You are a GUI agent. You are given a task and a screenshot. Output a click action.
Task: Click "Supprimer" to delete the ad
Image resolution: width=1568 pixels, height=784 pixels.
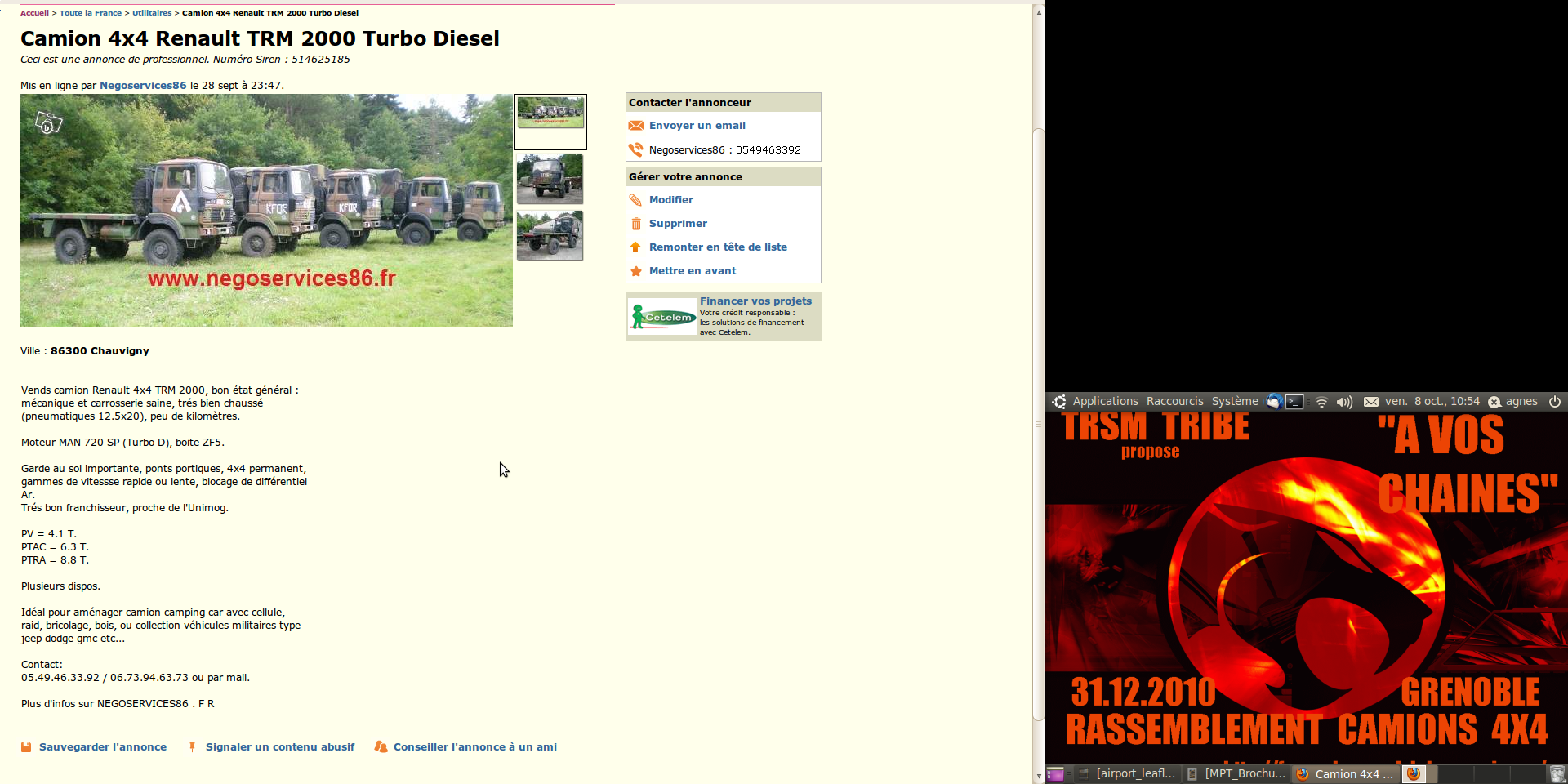[678, 224]
